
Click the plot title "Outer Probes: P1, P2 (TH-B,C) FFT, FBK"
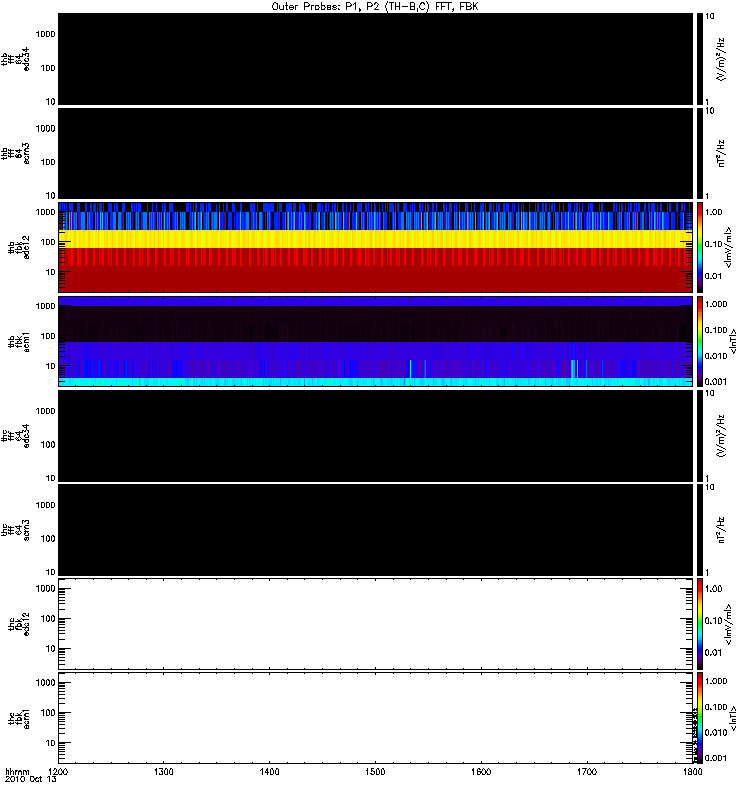[x=375, y=7]
